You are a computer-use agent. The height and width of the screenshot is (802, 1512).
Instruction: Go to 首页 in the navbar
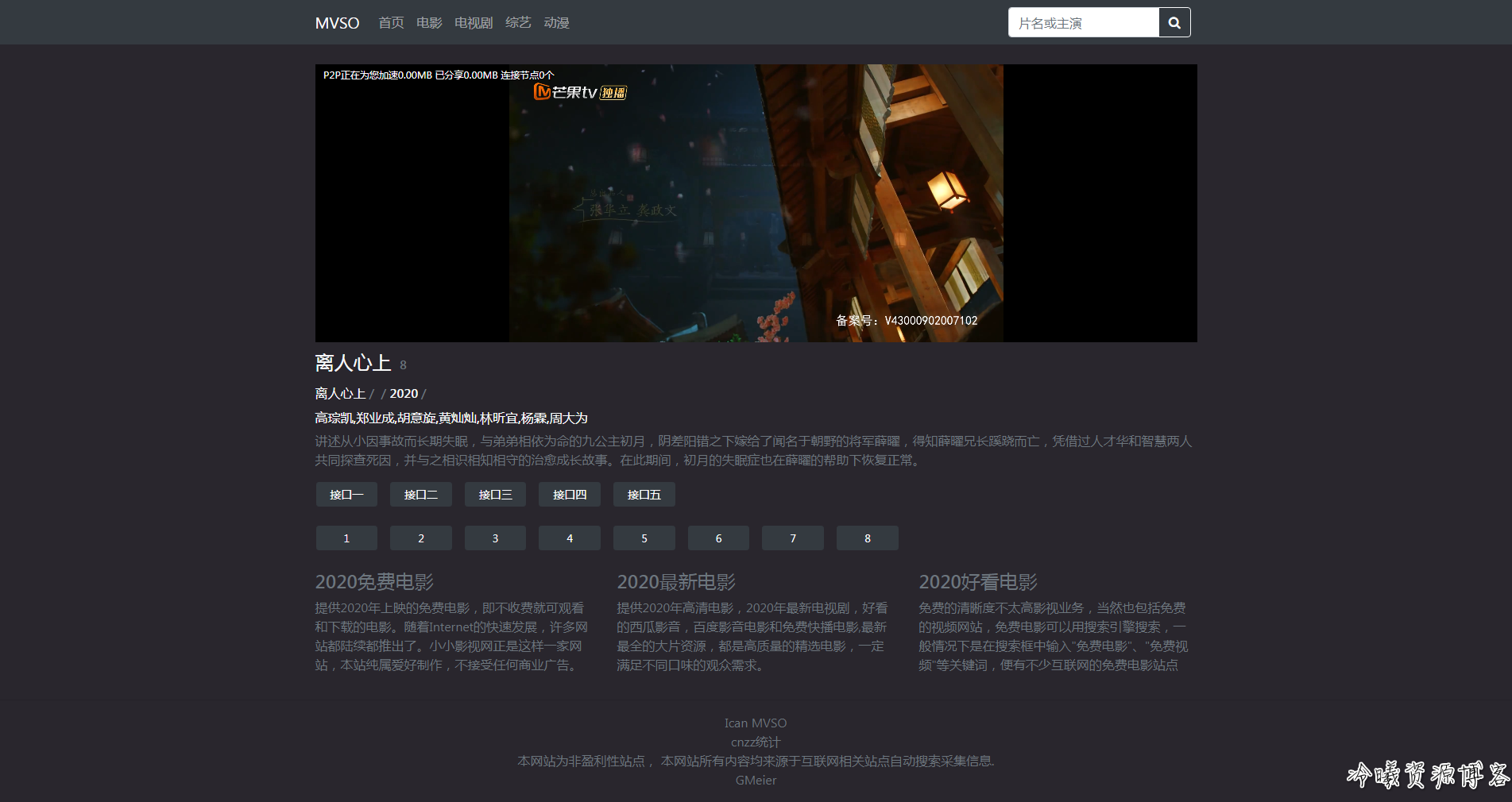point(391,23)
